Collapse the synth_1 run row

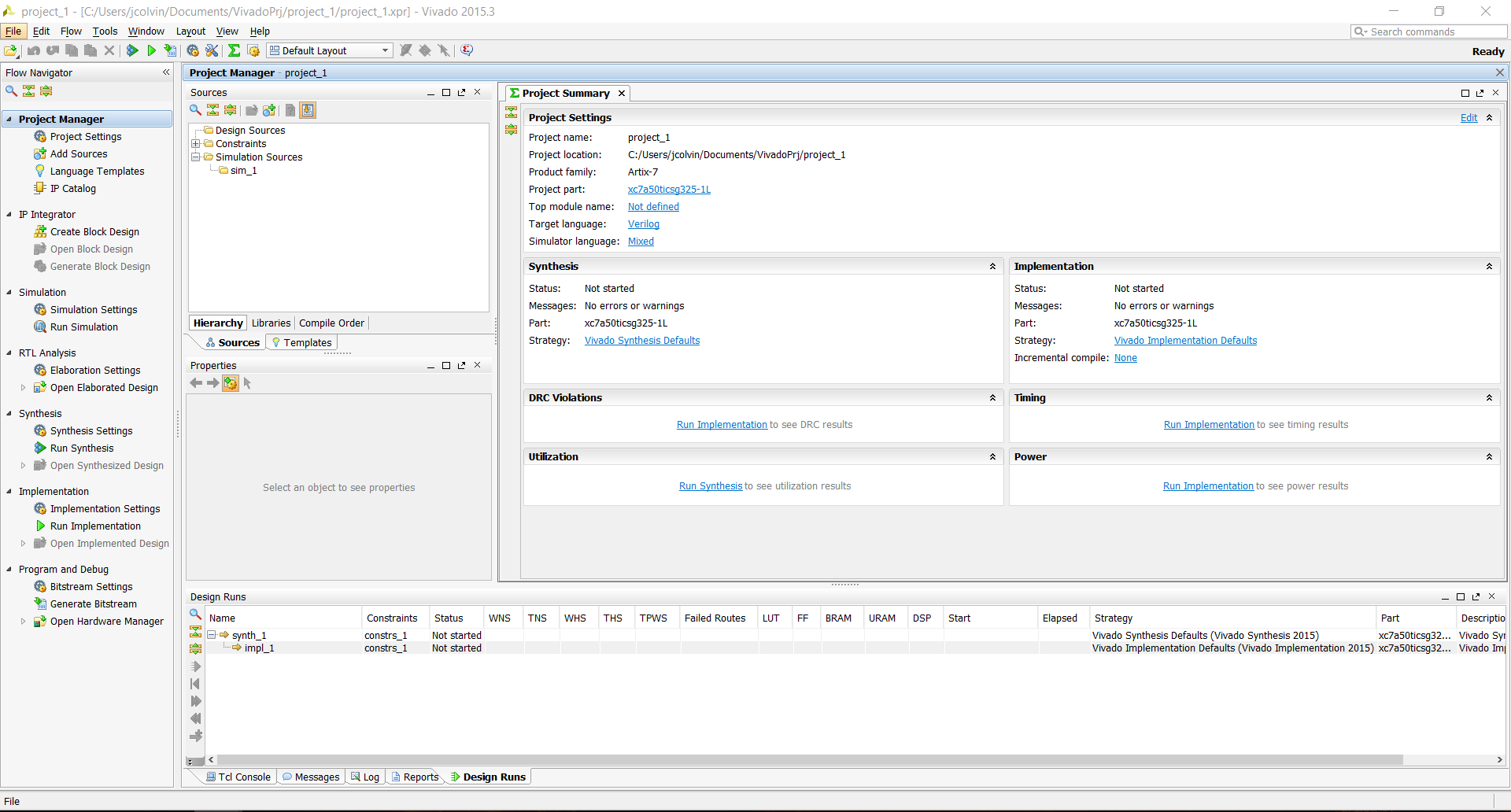(x=212, y=635)
